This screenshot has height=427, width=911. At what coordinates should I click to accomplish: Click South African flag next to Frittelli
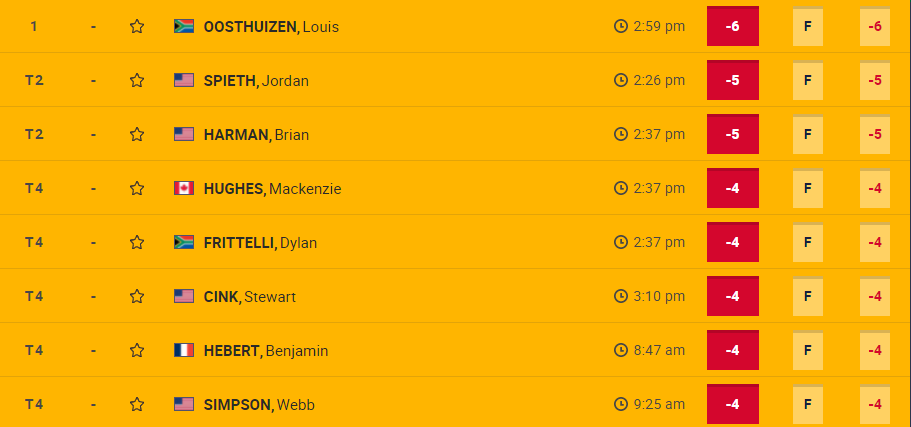coord(184,243)
